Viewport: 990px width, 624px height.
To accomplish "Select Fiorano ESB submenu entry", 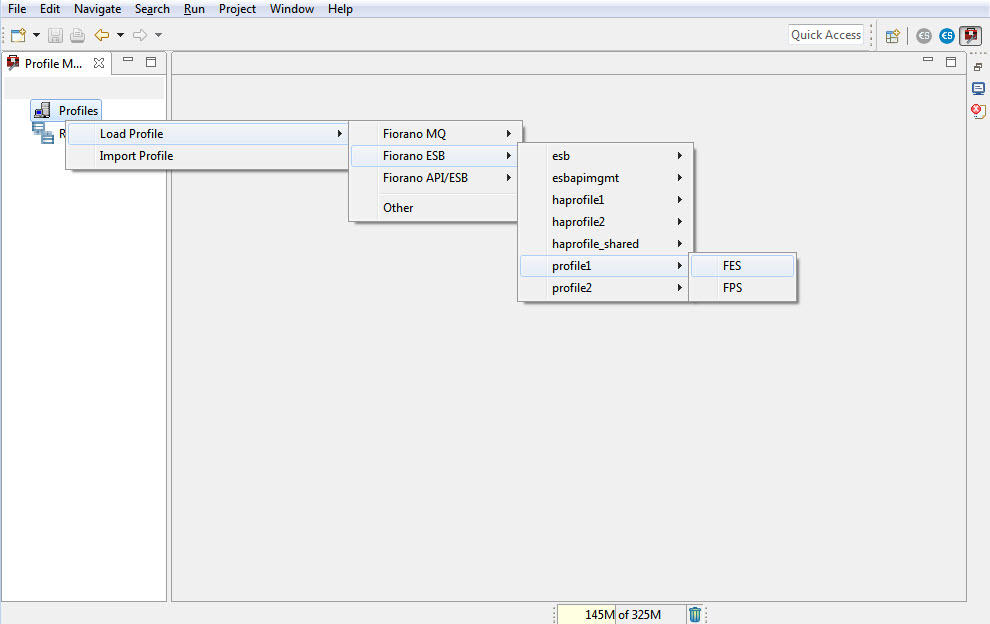I will [x=434, y=156].
